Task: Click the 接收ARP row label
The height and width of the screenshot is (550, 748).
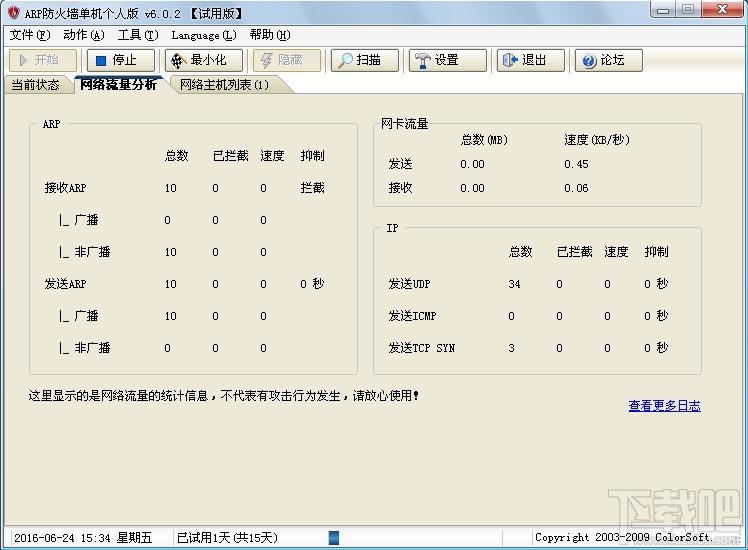Action: click(x=65, y=188)
